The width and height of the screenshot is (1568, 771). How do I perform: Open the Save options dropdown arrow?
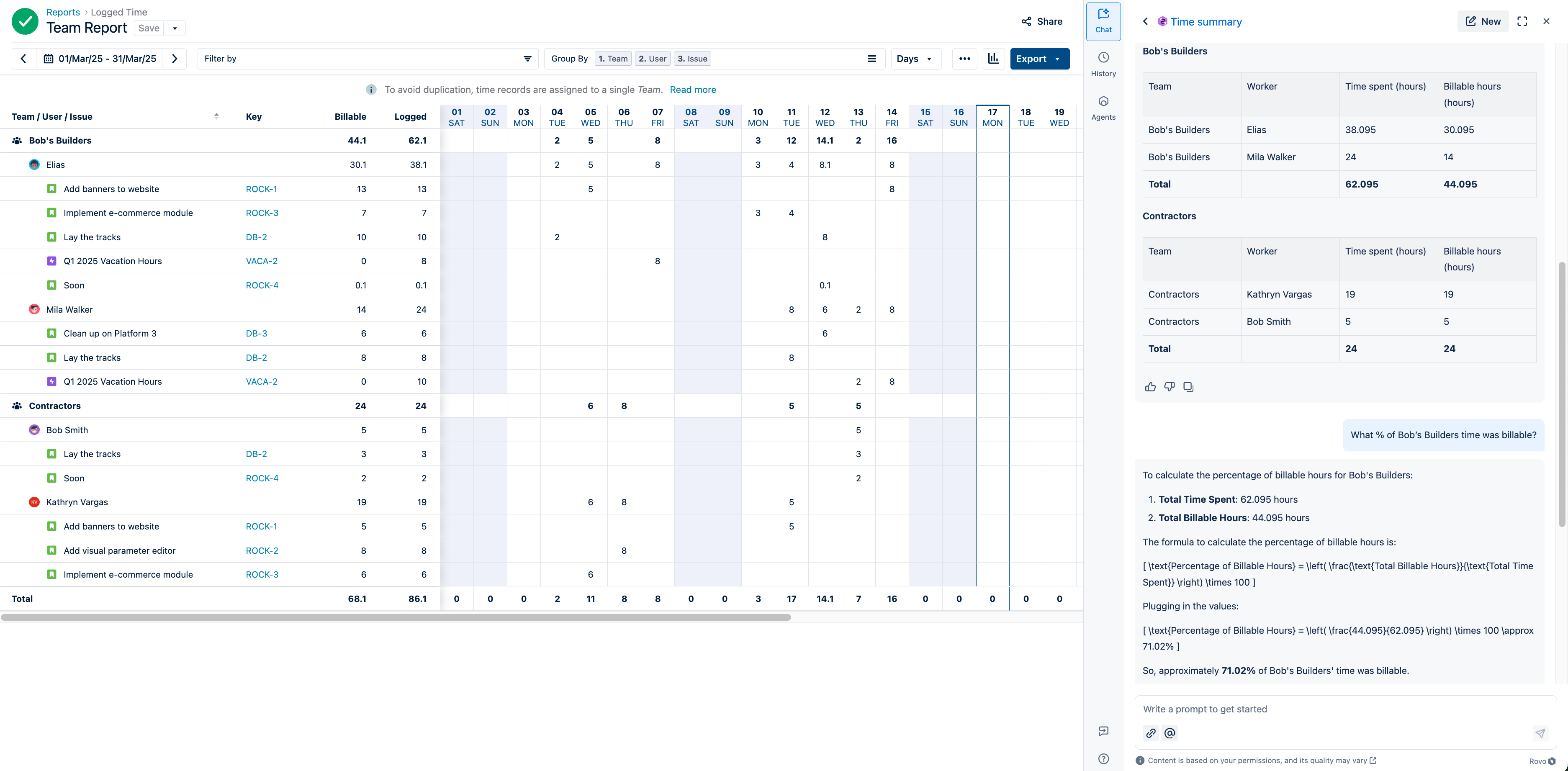click(175, 28)
